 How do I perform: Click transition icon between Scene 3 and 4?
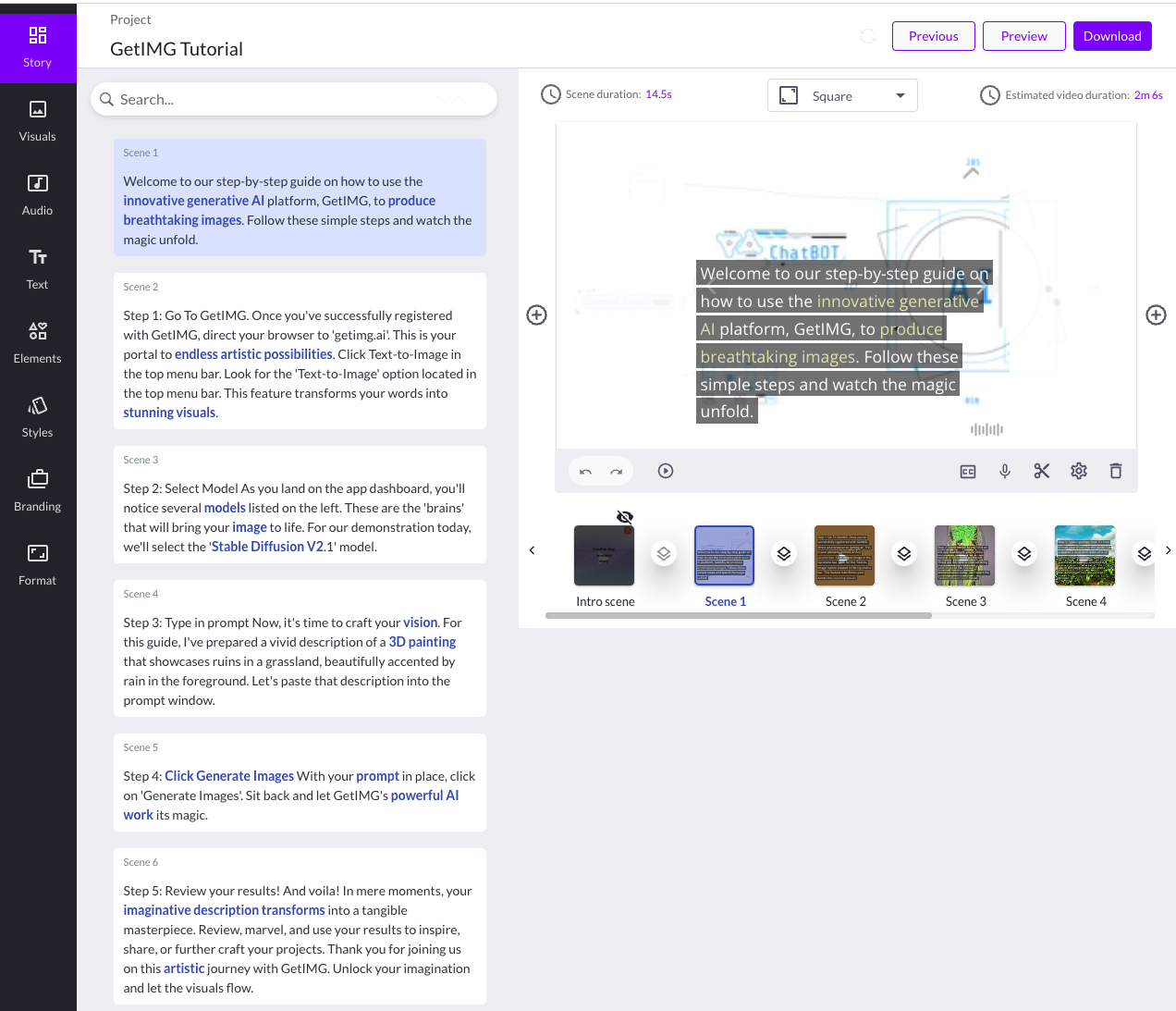(1024, 554)
